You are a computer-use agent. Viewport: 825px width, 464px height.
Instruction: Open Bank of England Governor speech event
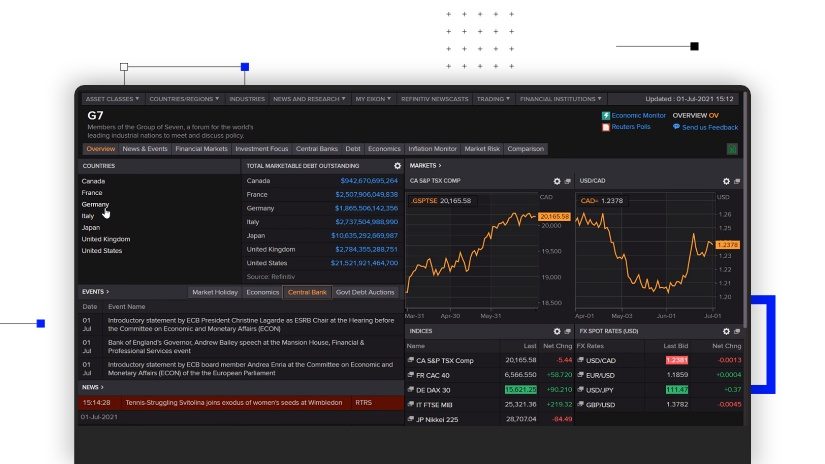[236, 347]
